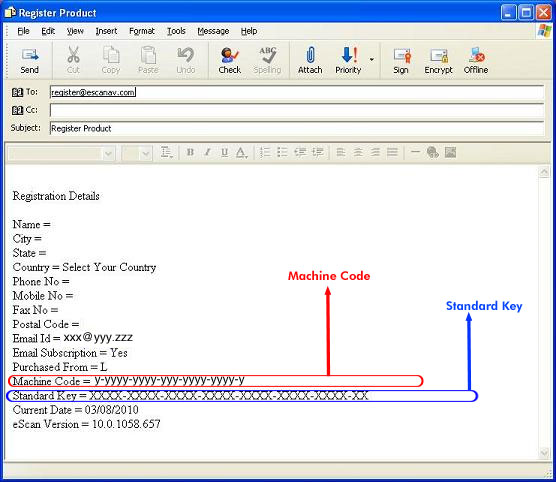Toggle bold formatting
Screen dimensions: 556x482
(190, 153)
